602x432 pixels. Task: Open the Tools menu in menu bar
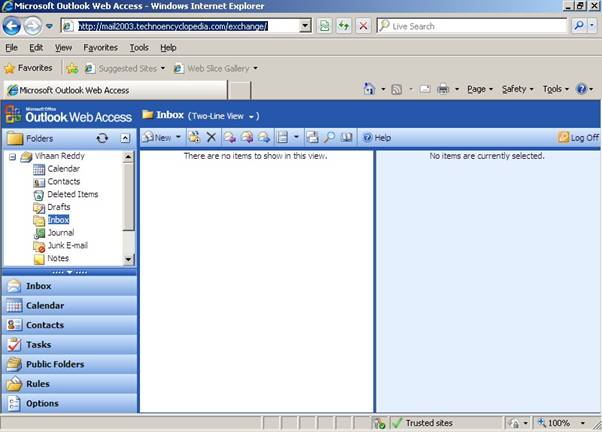click(139, 48)
